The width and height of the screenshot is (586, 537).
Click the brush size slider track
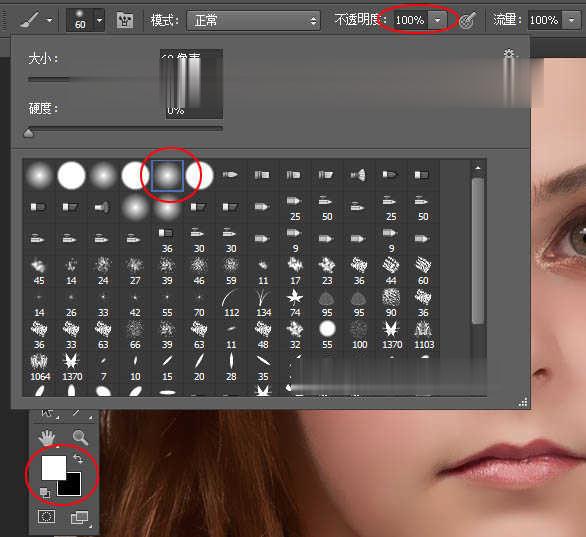[x=93, y=79]
